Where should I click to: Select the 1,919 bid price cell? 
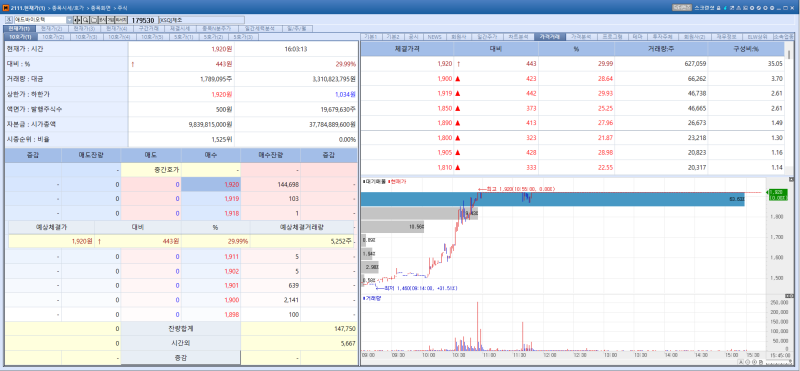(x=211, y=199)
